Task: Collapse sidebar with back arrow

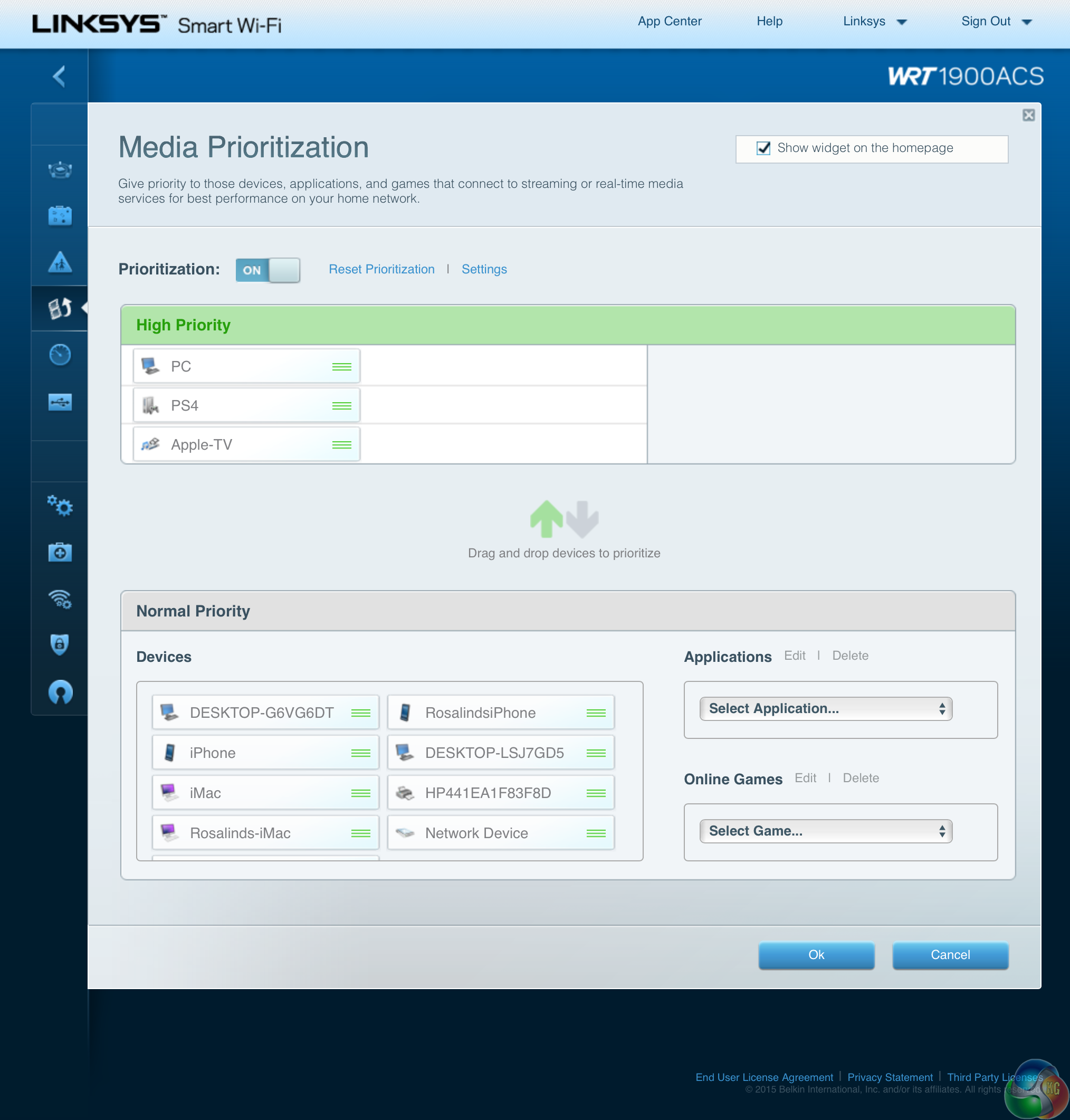Action: pos(59,76)
